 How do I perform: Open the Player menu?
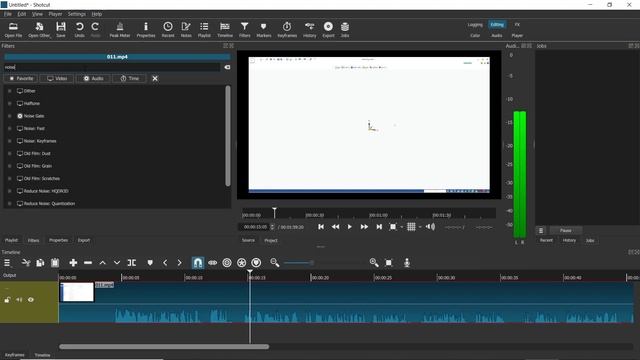[55, 14]
